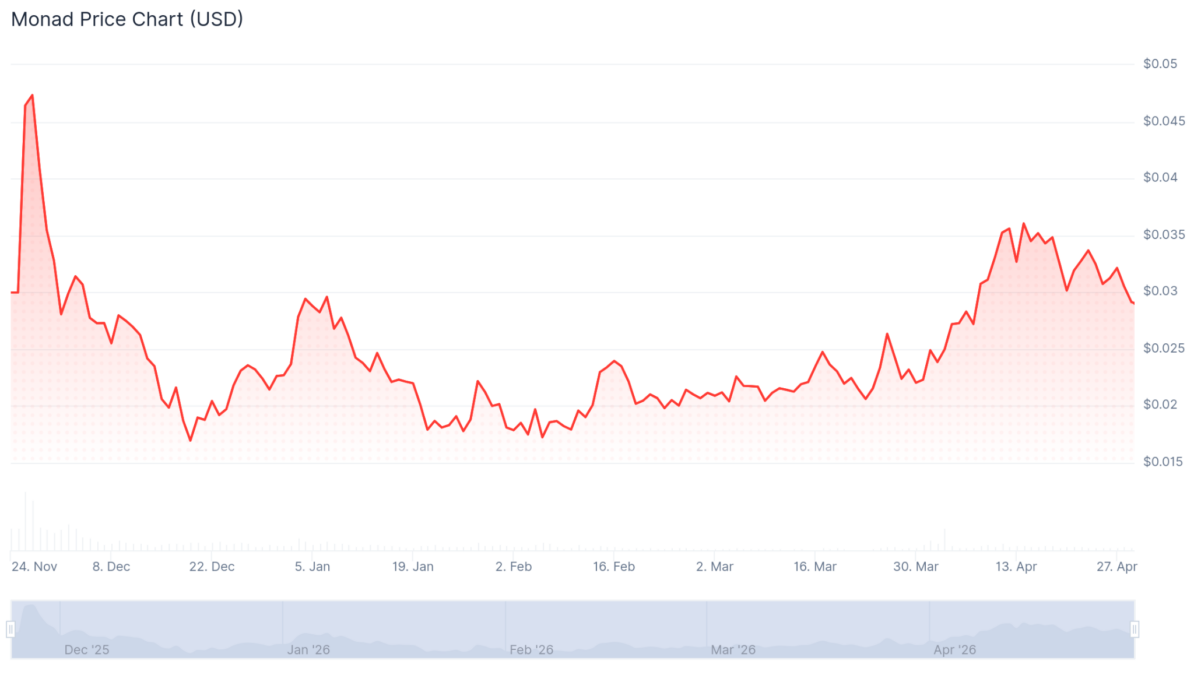1194x675 pixels.
Task: Click the highest price peak in late November
Action: pyautogui.click(x=32, y=95)
